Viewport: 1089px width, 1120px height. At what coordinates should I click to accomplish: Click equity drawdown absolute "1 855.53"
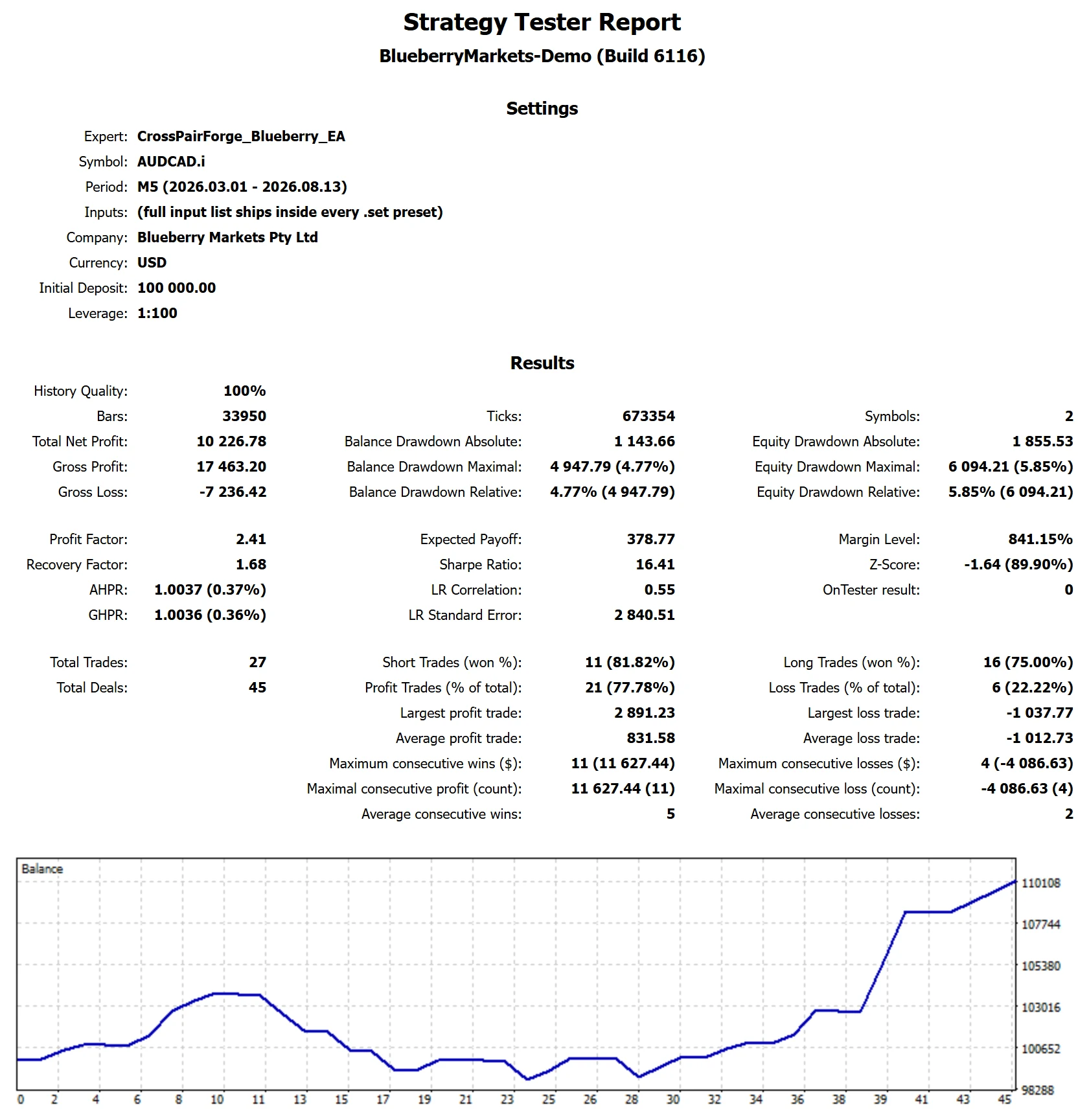[1042, 442]
